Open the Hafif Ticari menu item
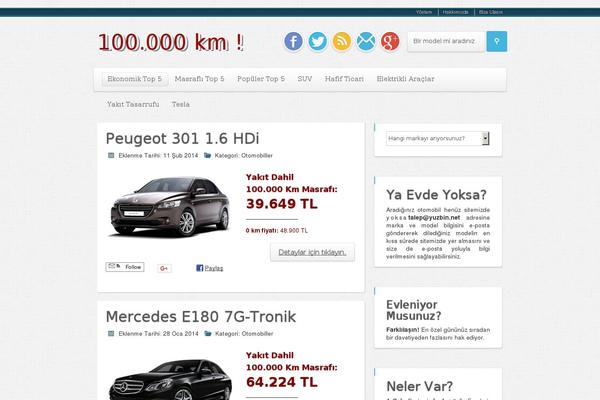 [344, 79]
